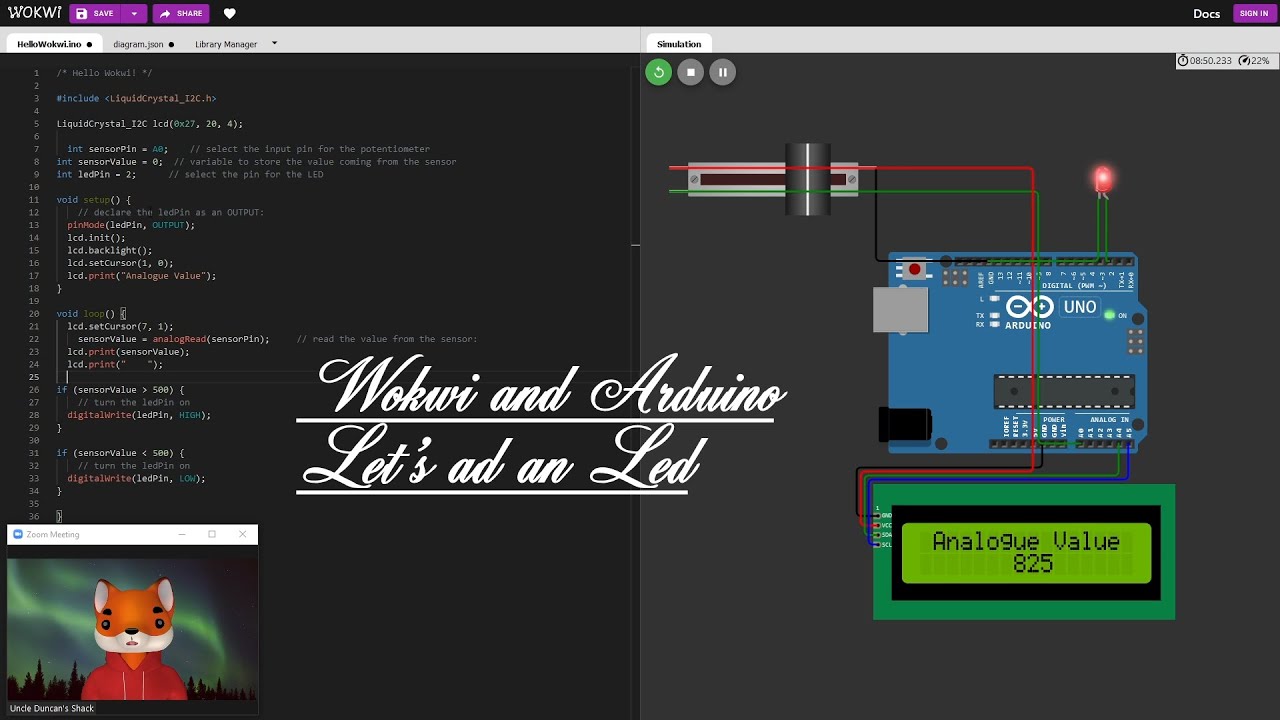Maximize the Zoom Meeting window

click(x=212, y=534)
